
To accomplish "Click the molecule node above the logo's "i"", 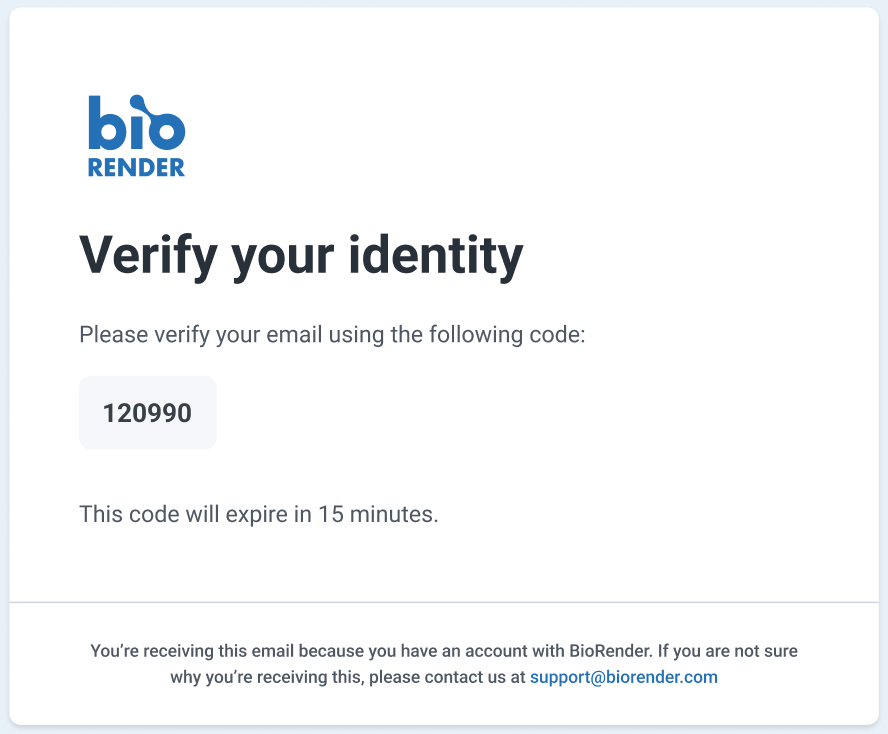I will click(136, 101).
